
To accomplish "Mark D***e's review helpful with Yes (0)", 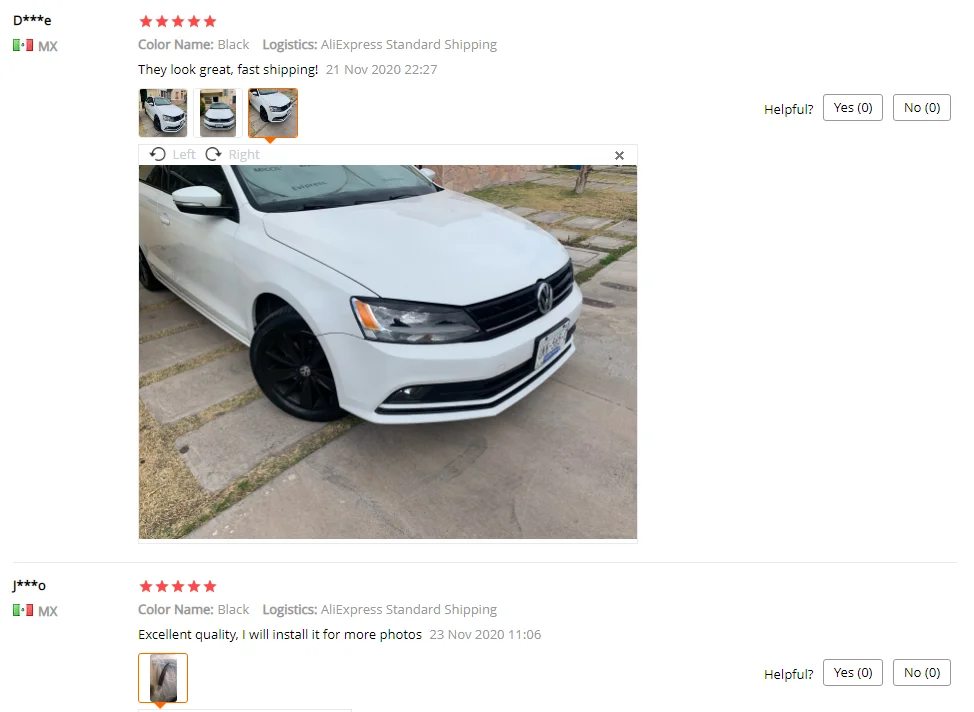I will pyautogui.click(x=853, y=108).
